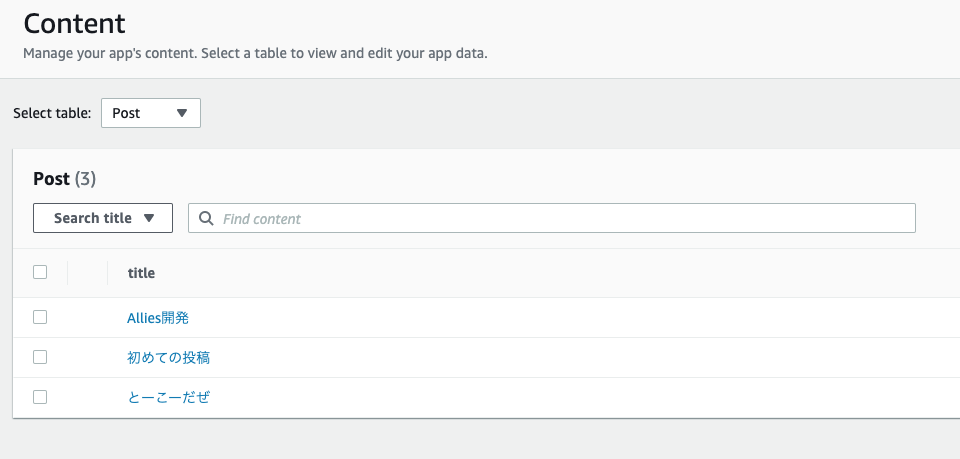Click the triangle arrow on Search title button

point(149,218)
